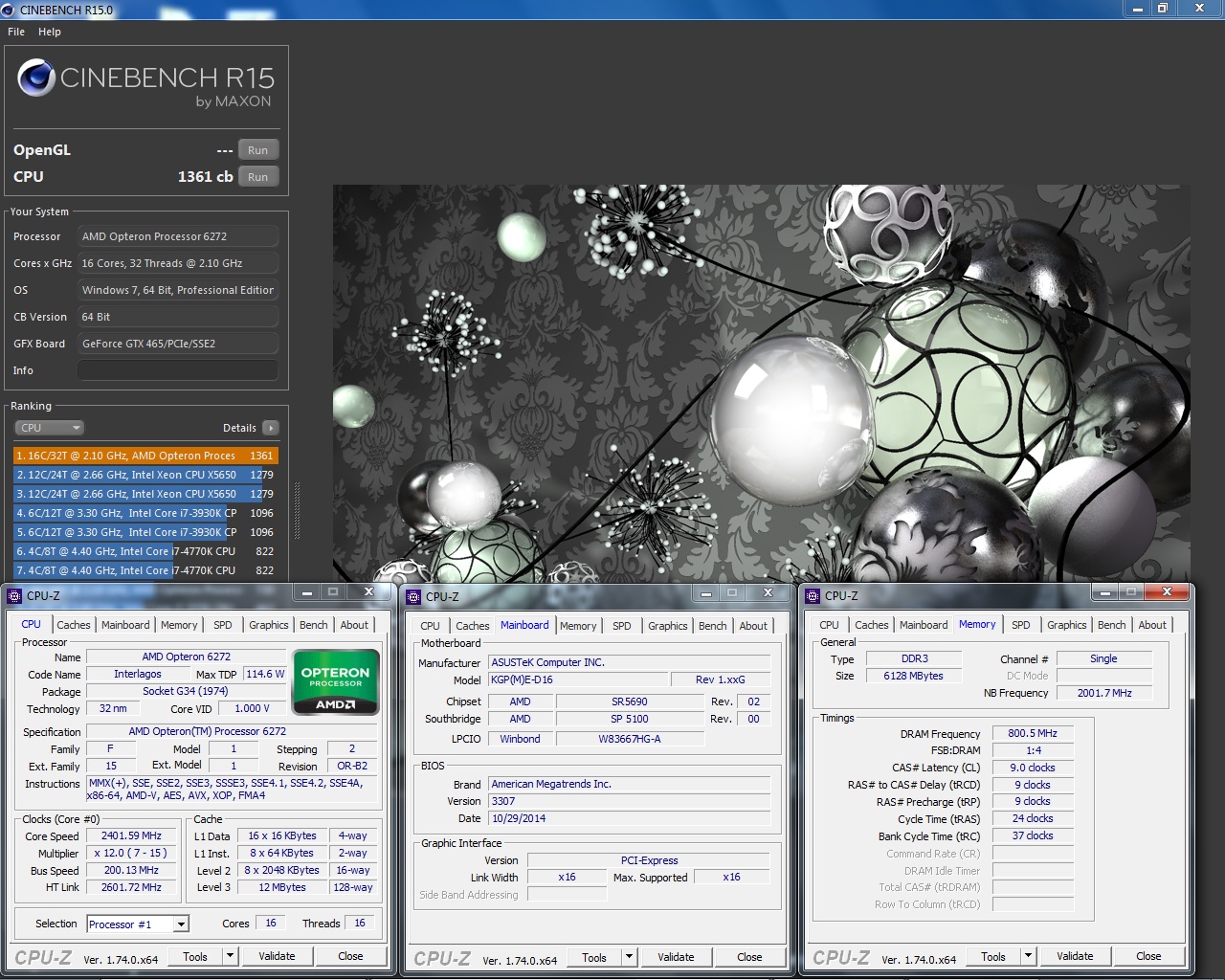Click the Cinebench panel resize grip handle
This screenshot has width=1225, height=980.
(x=297, y=509)
